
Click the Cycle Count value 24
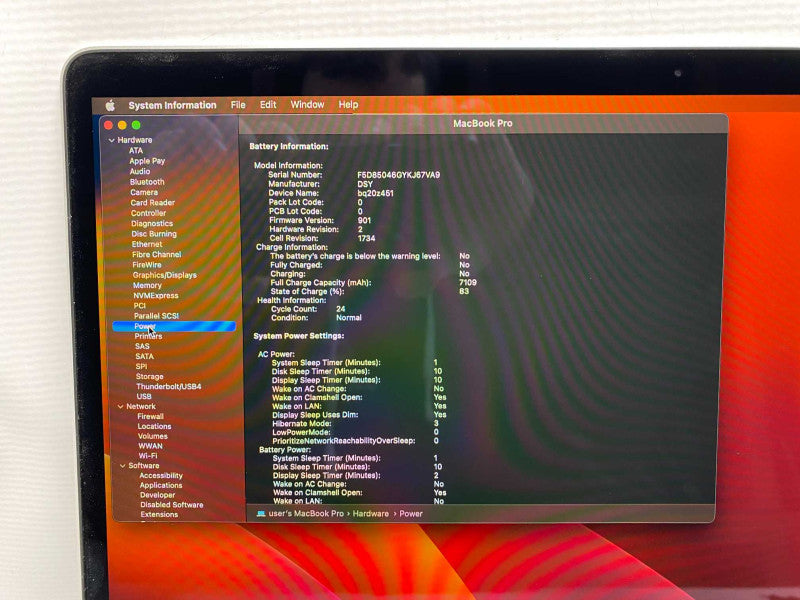[341, 309]
